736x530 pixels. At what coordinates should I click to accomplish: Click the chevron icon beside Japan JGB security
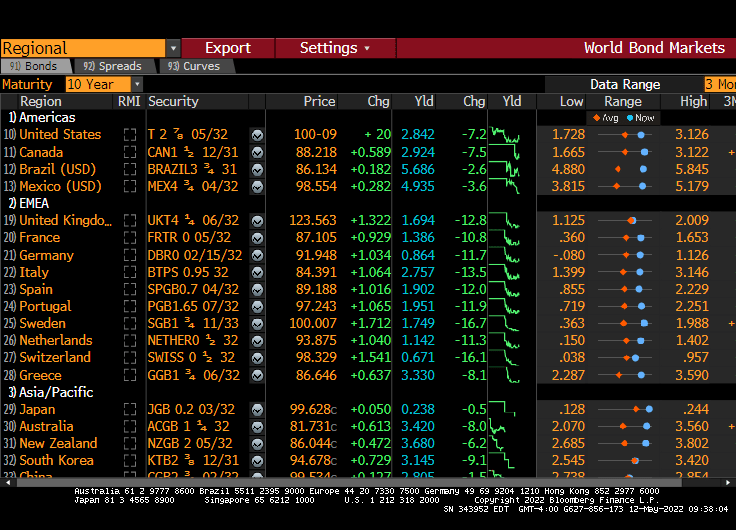tap(257, 409)
